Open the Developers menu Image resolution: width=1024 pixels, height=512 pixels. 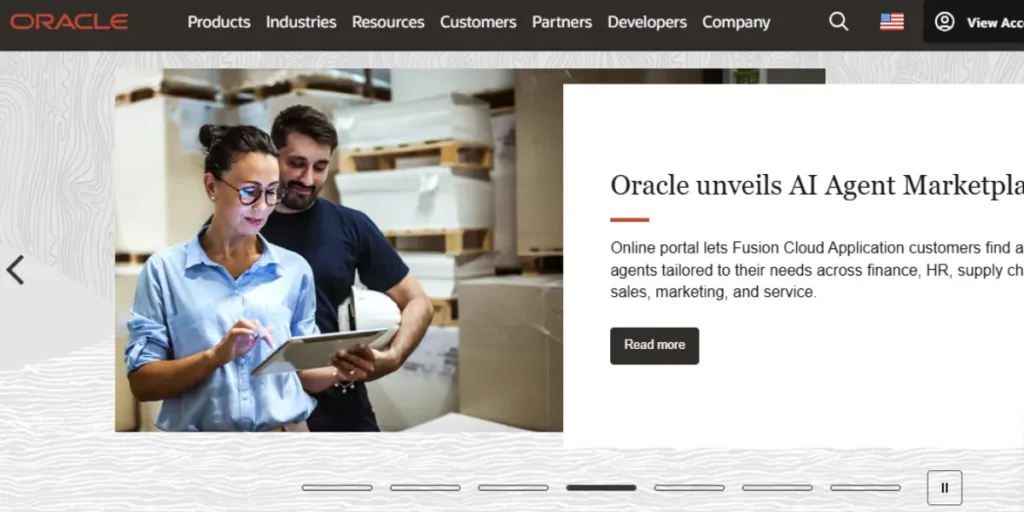pyautogui.click(x=647, y=22)
